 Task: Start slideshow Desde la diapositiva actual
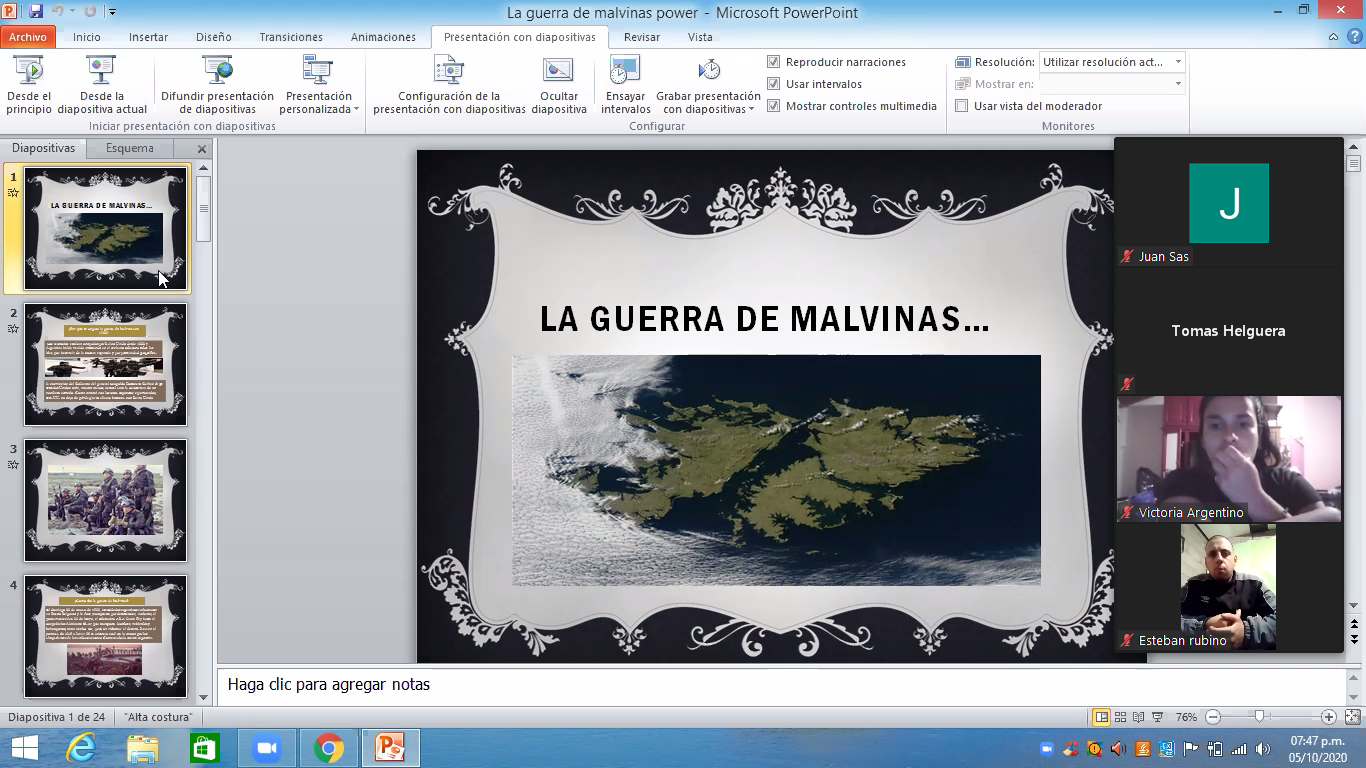coord(102,85)
